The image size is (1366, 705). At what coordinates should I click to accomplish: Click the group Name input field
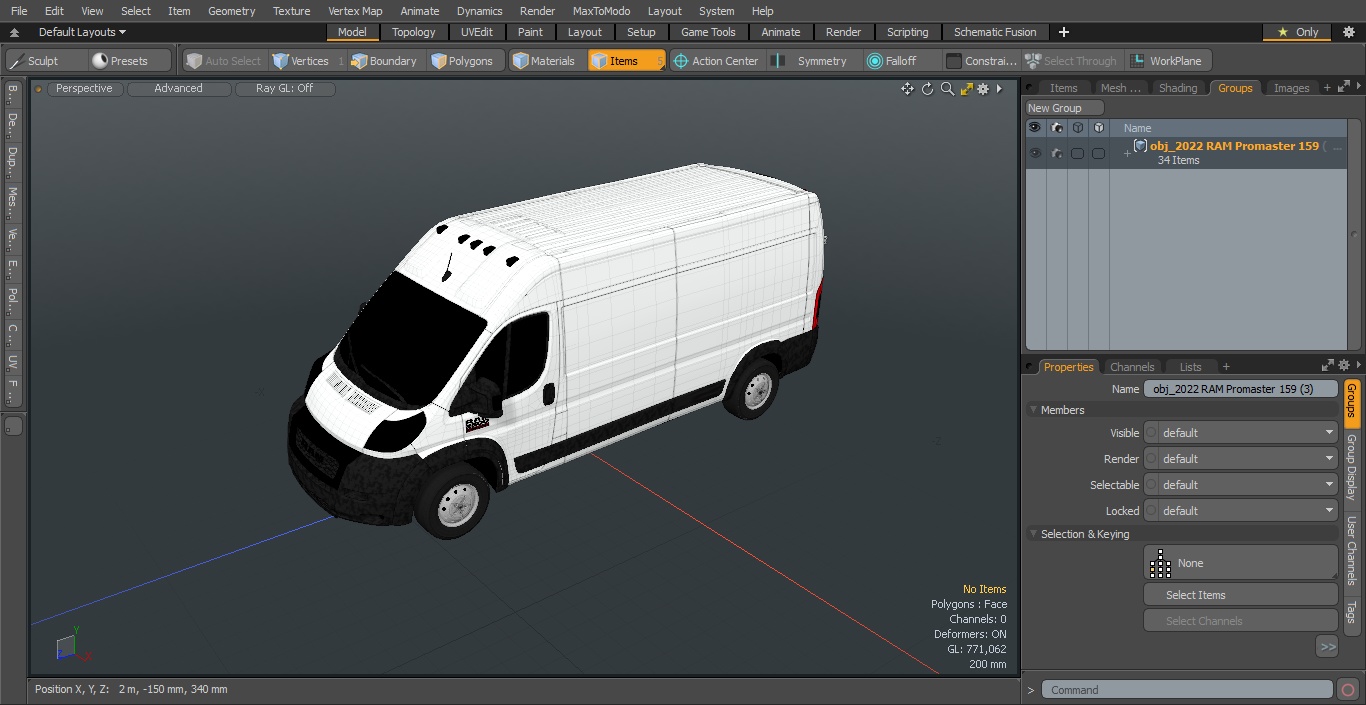coord(1240,389)
